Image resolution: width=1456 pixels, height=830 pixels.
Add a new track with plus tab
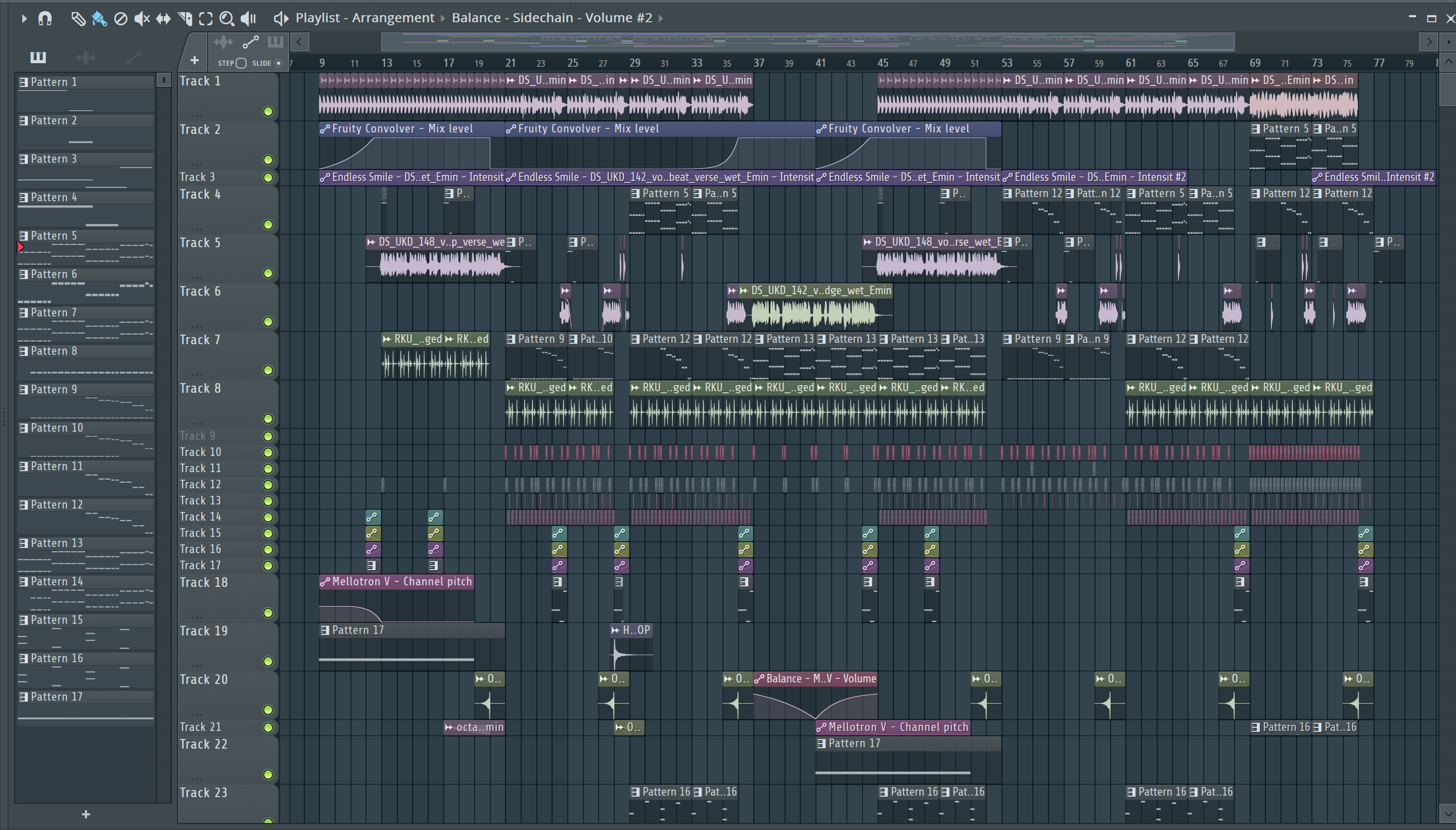(x=195, y=60)
